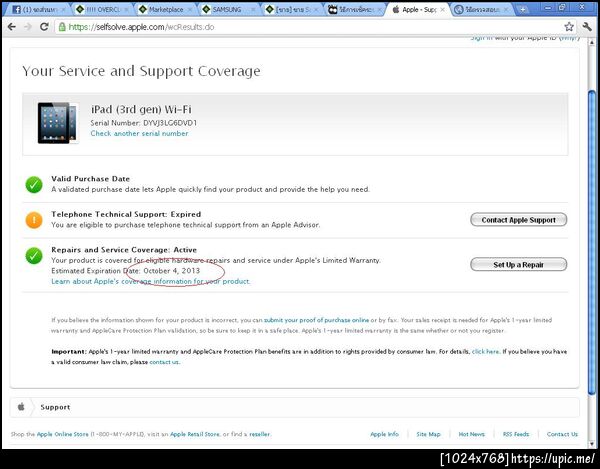Open the Site Map footer link
600x469 pixels.
point(428,434)
